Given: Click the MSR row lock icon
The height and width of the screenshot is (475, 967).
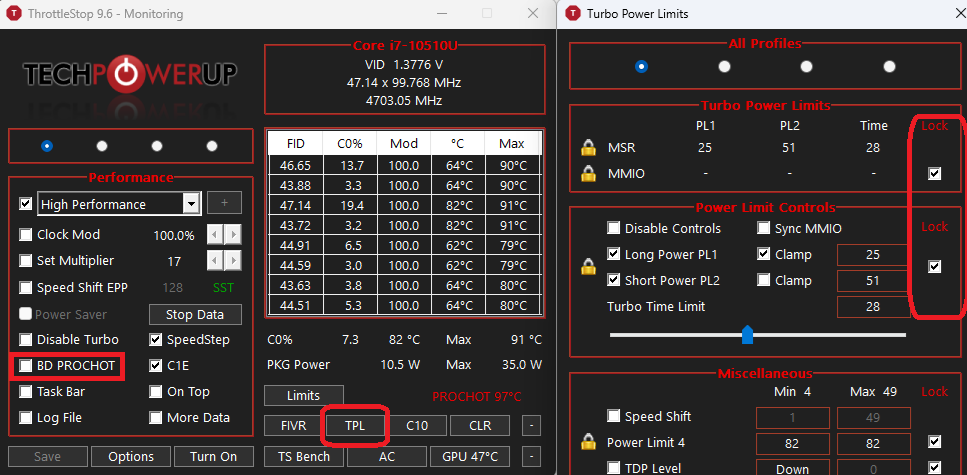Looking at the screenshot, I should point(588,148).
